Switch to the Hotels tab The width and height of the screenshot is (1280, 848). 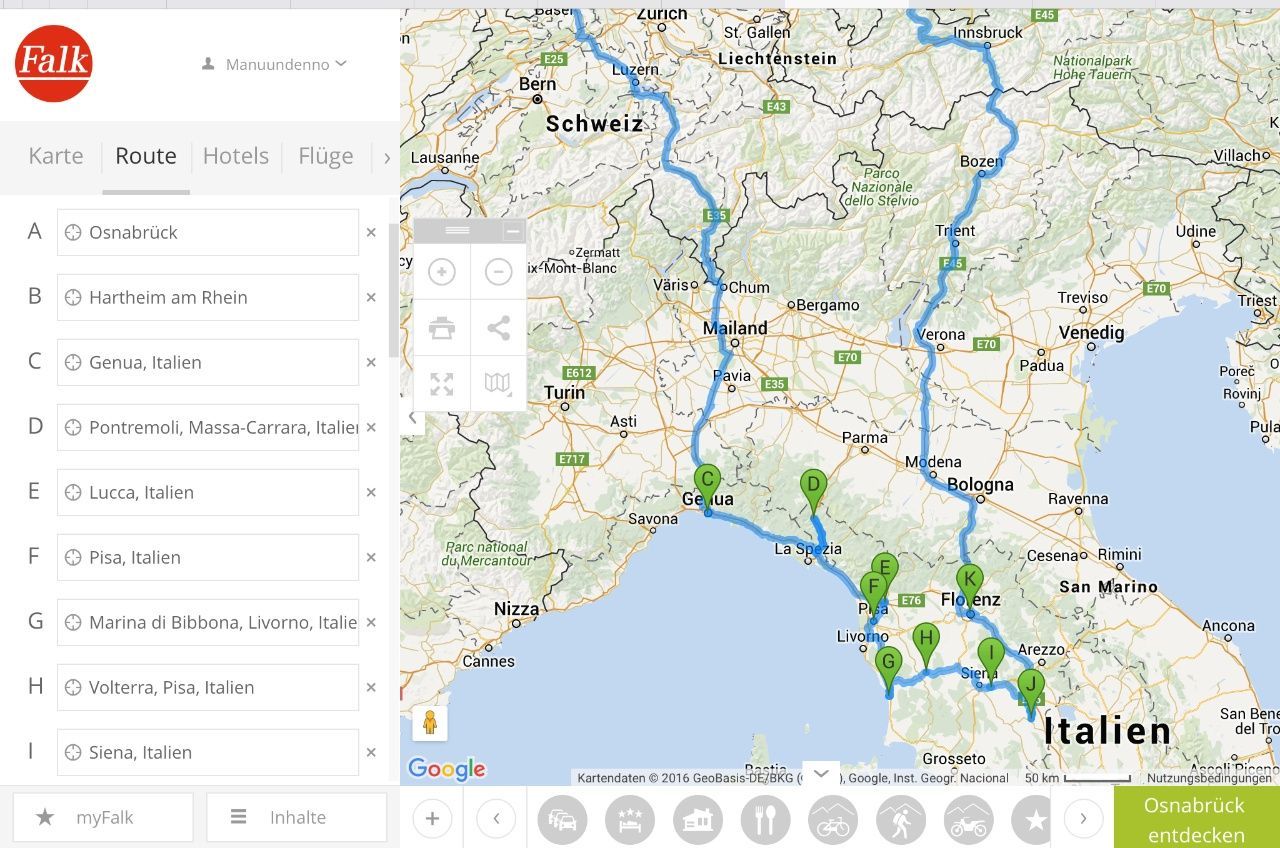point(236,156)
